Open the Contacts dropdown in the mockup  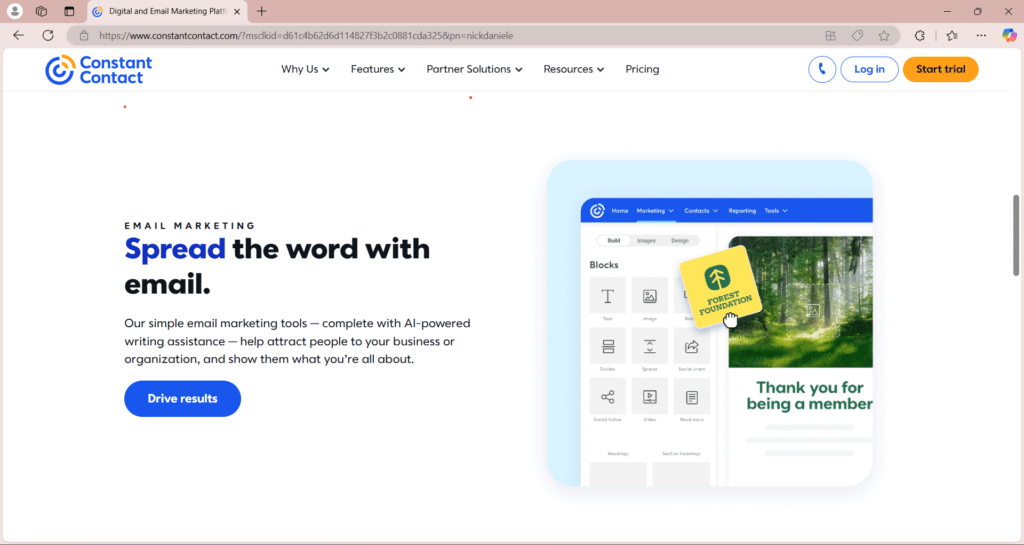[701, 211]
